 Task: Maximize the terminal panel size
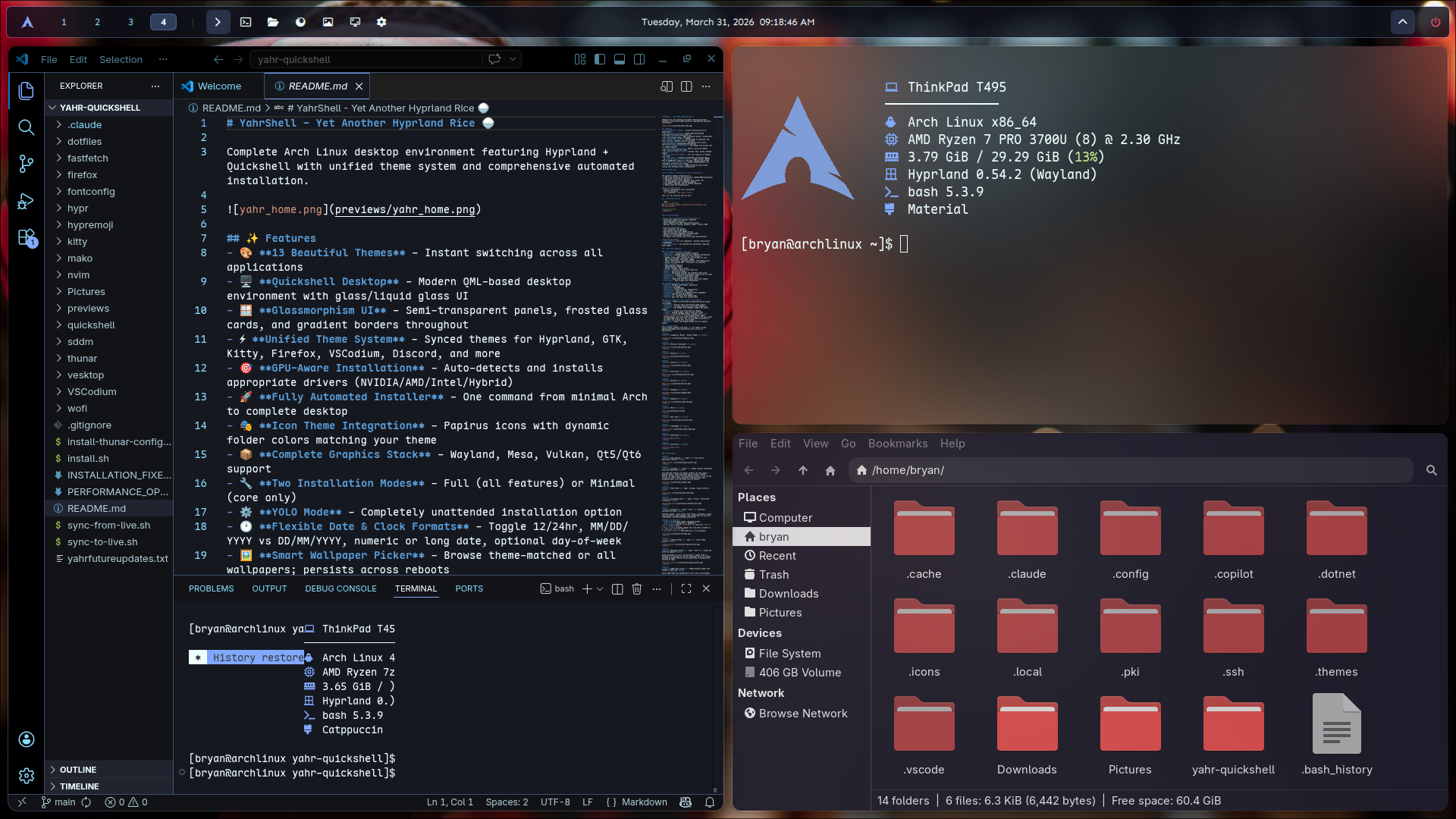point(686,589)
